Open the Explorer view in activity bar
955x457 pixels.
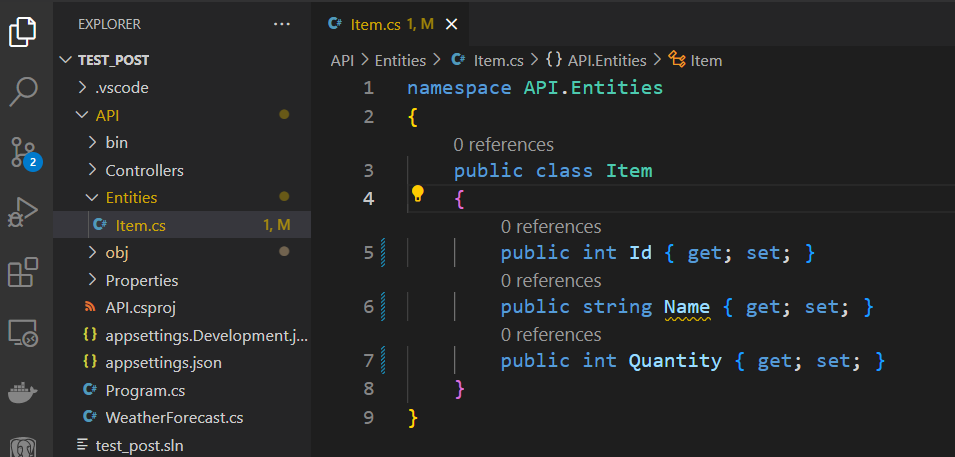coord(23,31)
